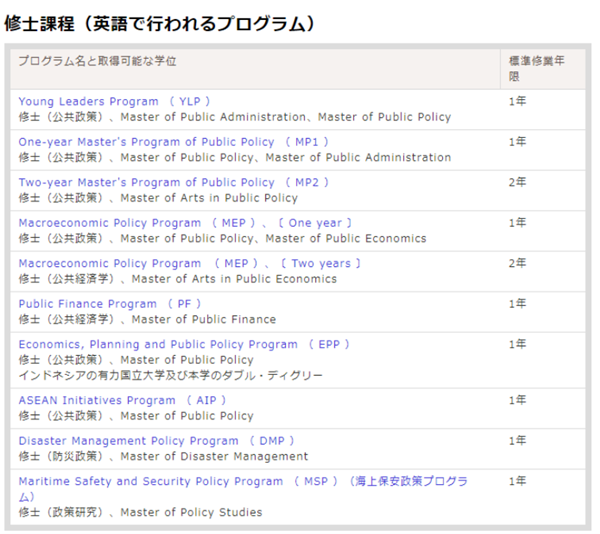Open Macroeconomic Policy Program (MEP) One year link
Screen dimensions: 600x534
(x=185, y=223)
